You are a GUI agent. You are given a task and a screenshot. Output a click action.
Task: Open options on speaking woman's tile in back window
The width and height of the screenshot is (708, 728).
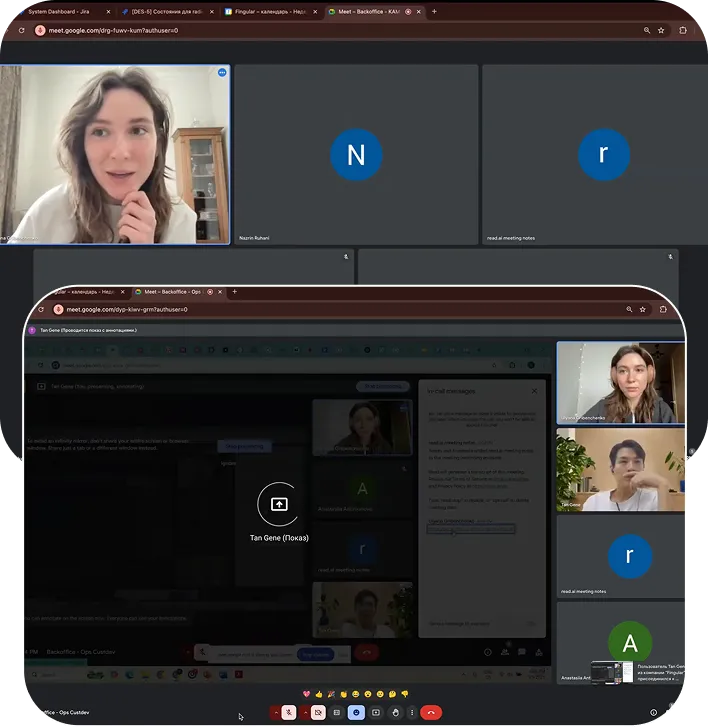point(222,72)
